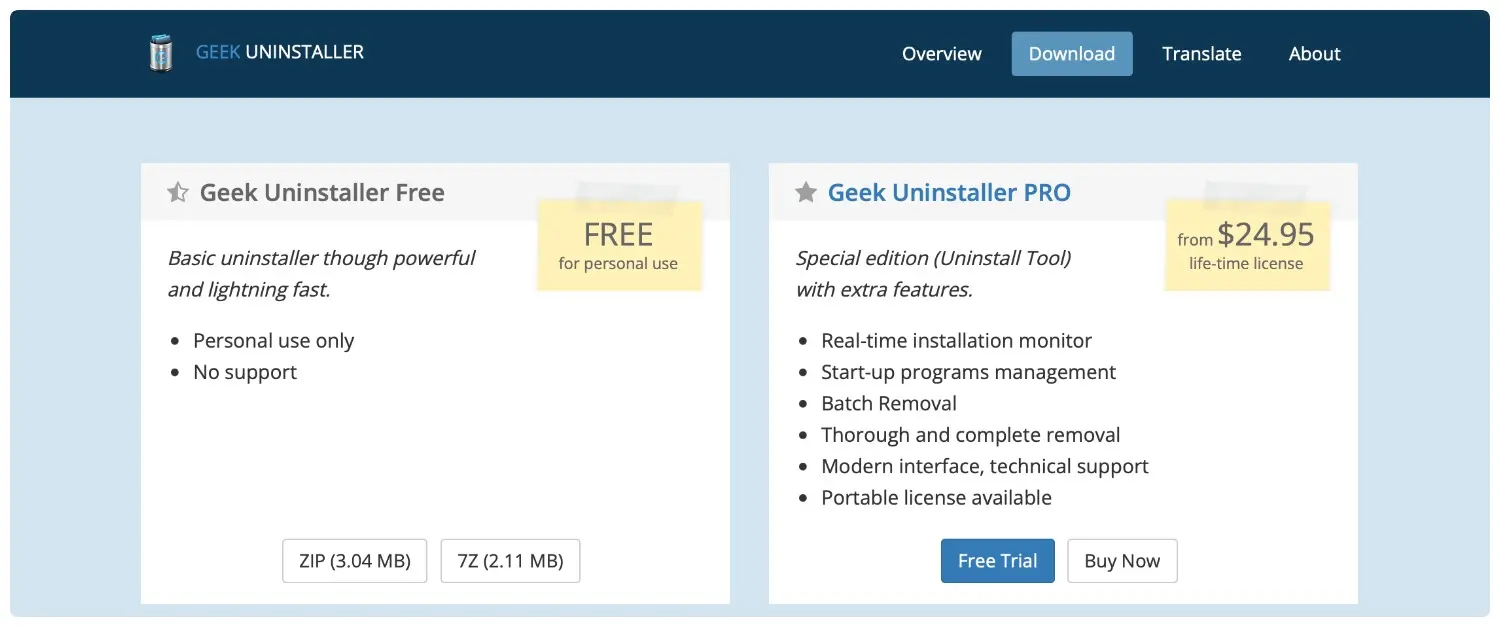Download the 7Z (2.11 MB) package

click(x=510, y=561)
